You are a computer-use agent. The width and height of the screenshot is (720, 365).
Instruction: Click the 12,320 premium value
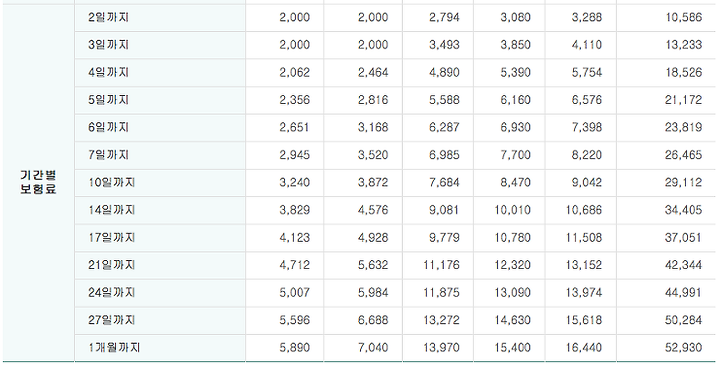(x=512, y=265)
